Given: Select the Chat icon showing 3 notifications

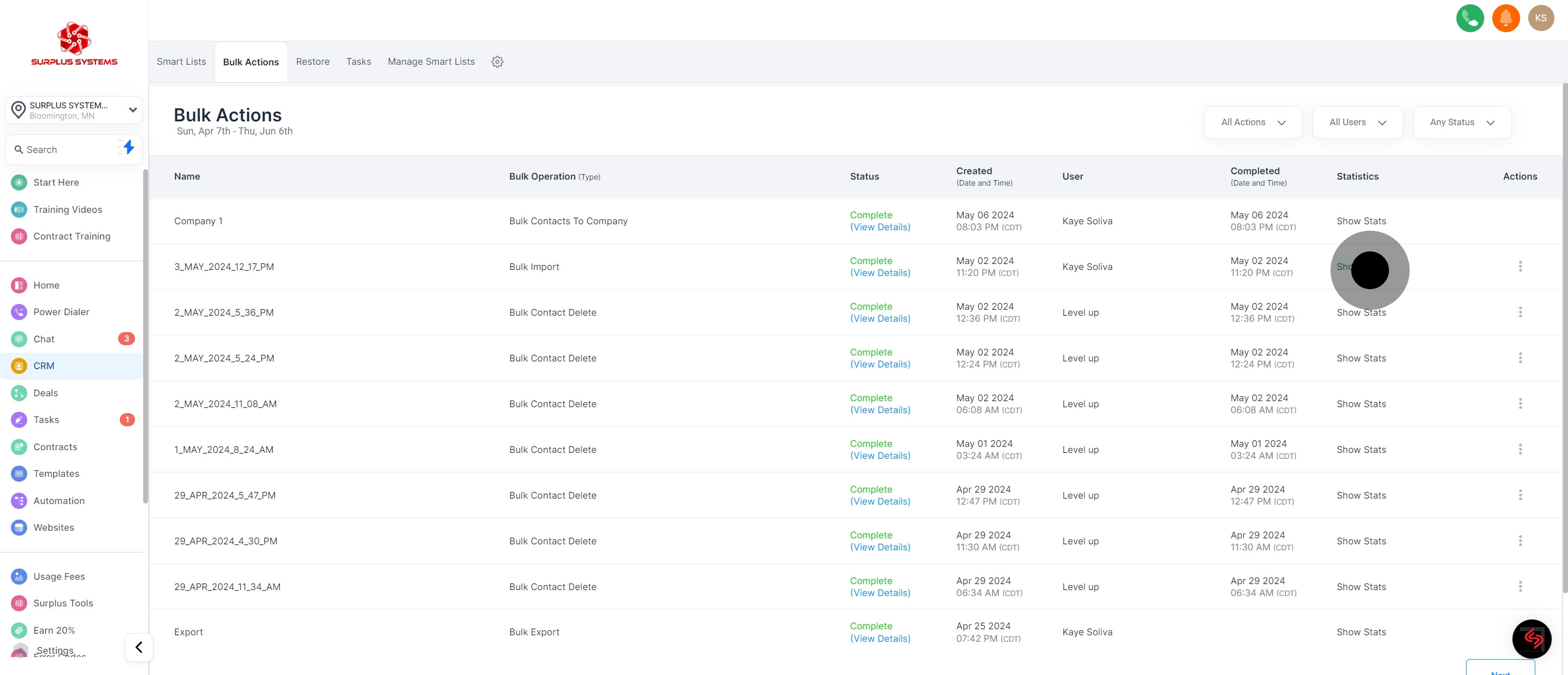Looking at the screenshot, I should (19, 339).
